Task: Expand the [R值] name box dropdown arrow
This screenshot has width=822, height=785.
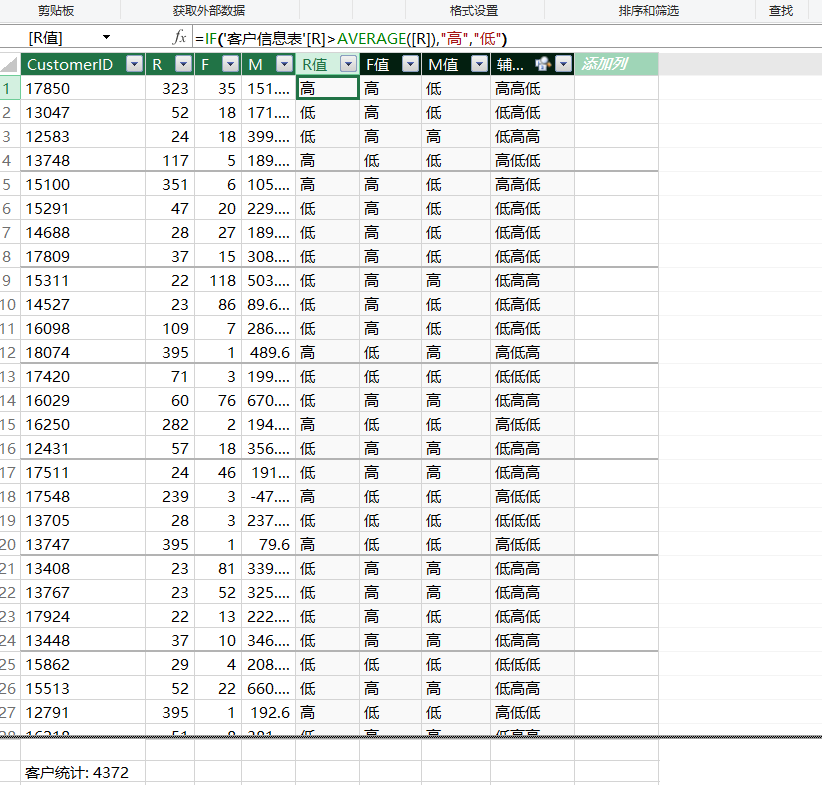Action: click(x=106, y=37)
